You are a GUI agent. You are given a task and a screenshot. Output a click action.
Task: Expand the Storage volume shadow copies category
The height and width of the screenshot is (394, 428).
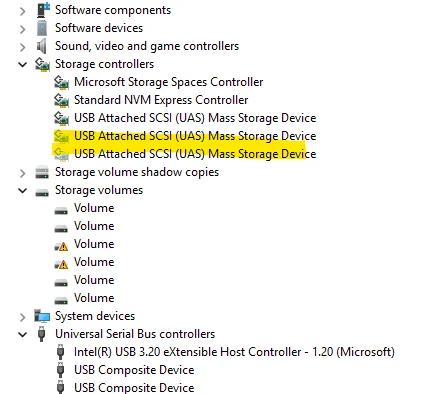23,173
